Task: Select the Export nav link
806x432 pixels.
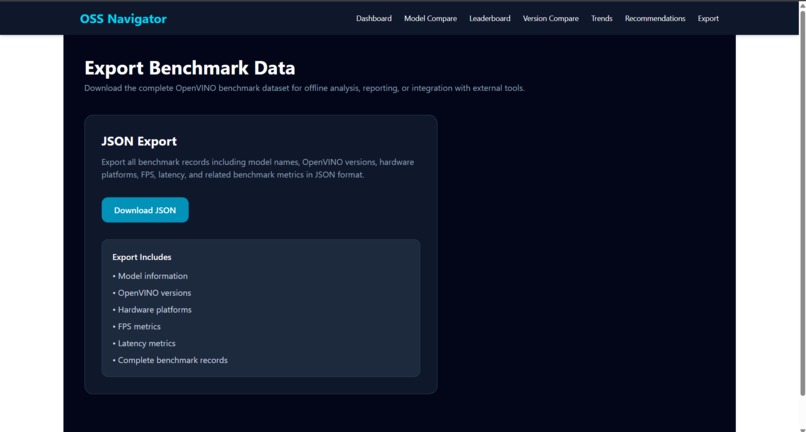Action: [708, 19]
